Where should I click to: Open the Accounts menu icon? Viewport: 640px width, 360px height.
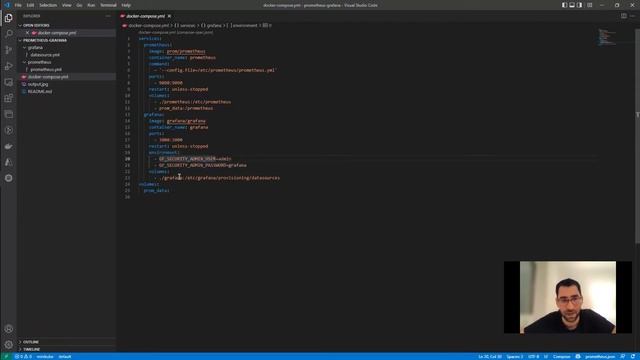9,329
